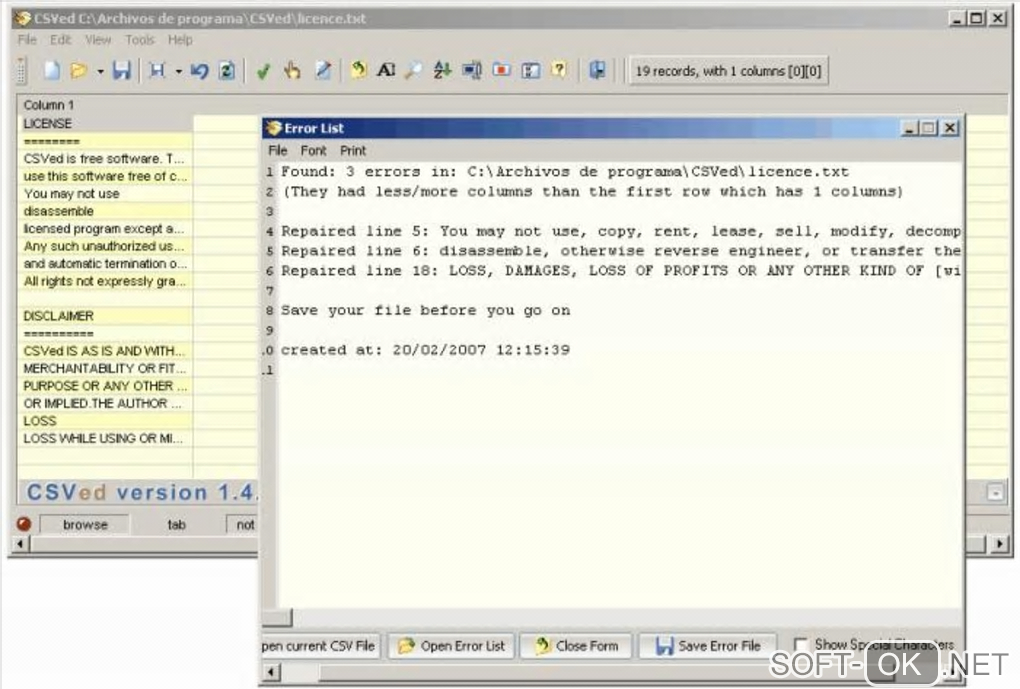Click the Save Error File button
Viewport: 1020px width, 689px height.
click(708, 646)
